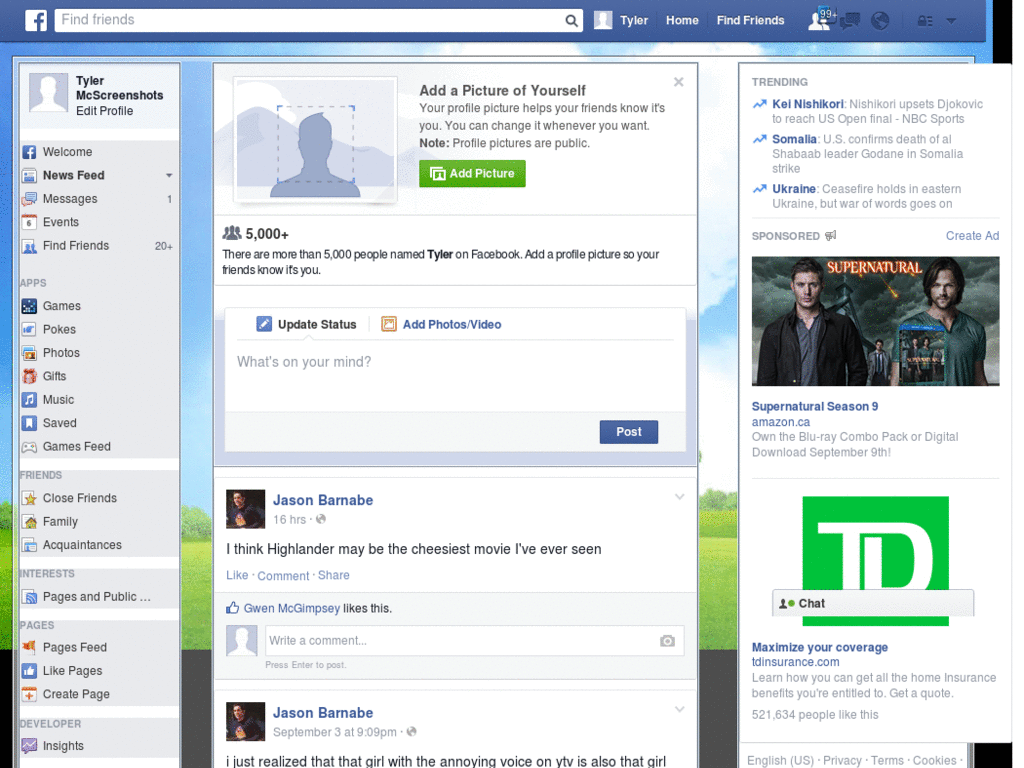The image size is (1024, 768).
Task: Click the Messages sidebar icon
Action: [x=29, y=199]
